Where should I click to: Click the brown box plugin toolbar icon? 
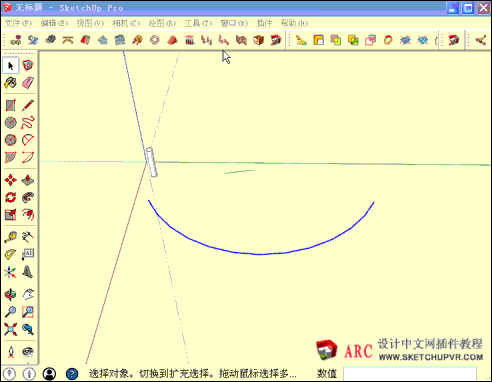[259, 40]
